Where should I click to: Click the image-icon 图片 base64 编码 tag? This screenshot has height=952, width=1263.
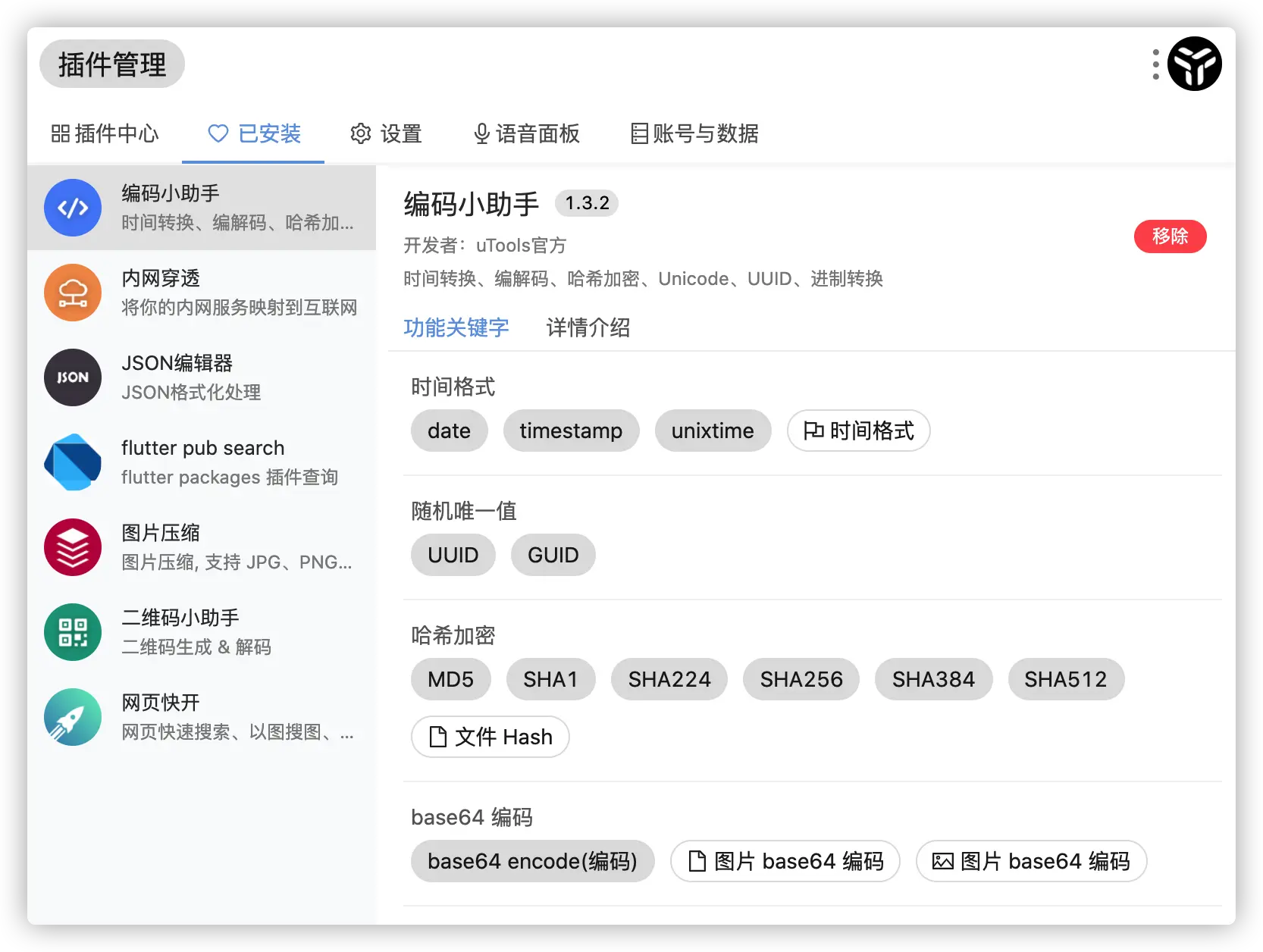[x=1031, y=861]
